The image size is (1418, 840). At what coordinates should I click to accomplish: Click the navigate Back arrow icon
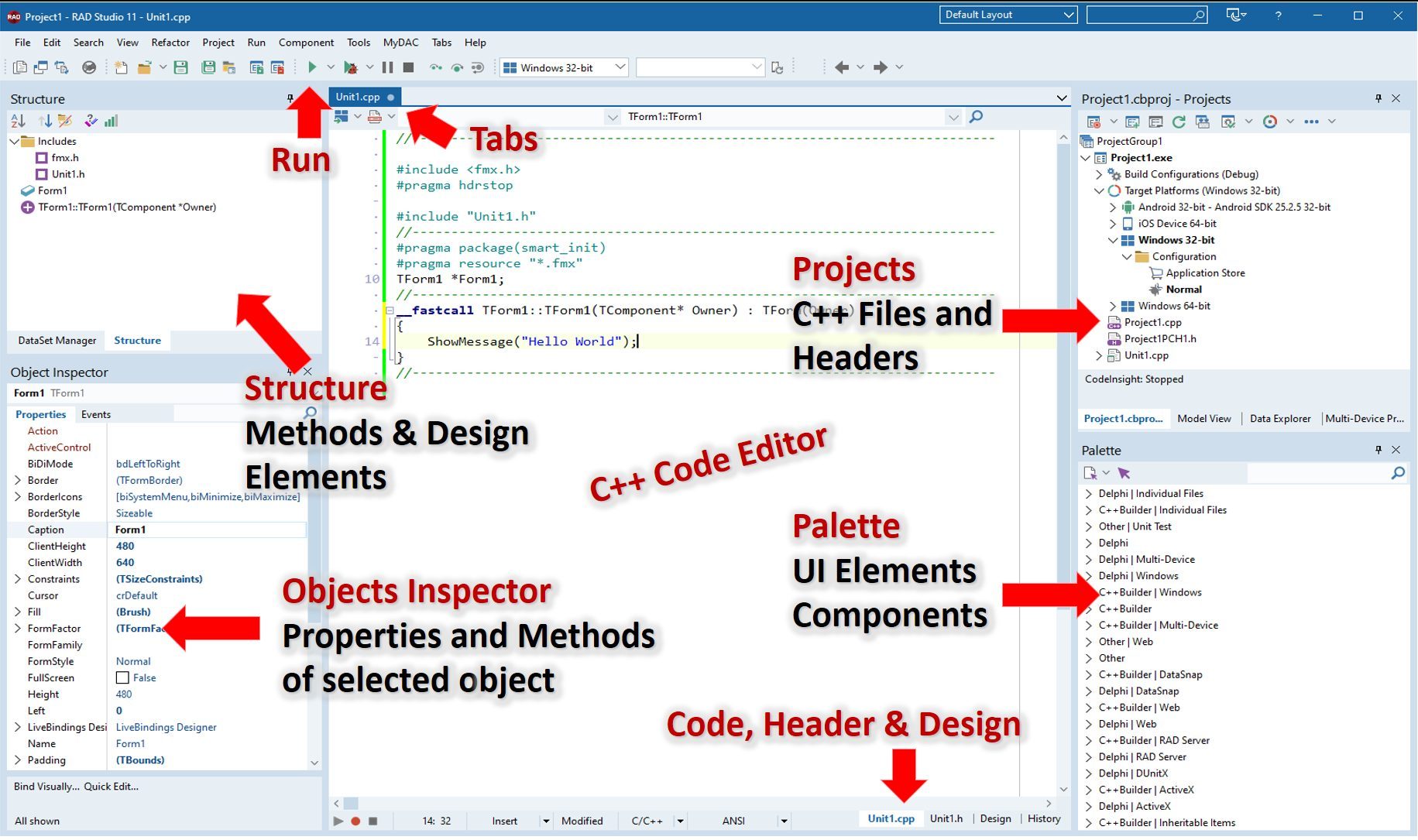pos(842,67)
